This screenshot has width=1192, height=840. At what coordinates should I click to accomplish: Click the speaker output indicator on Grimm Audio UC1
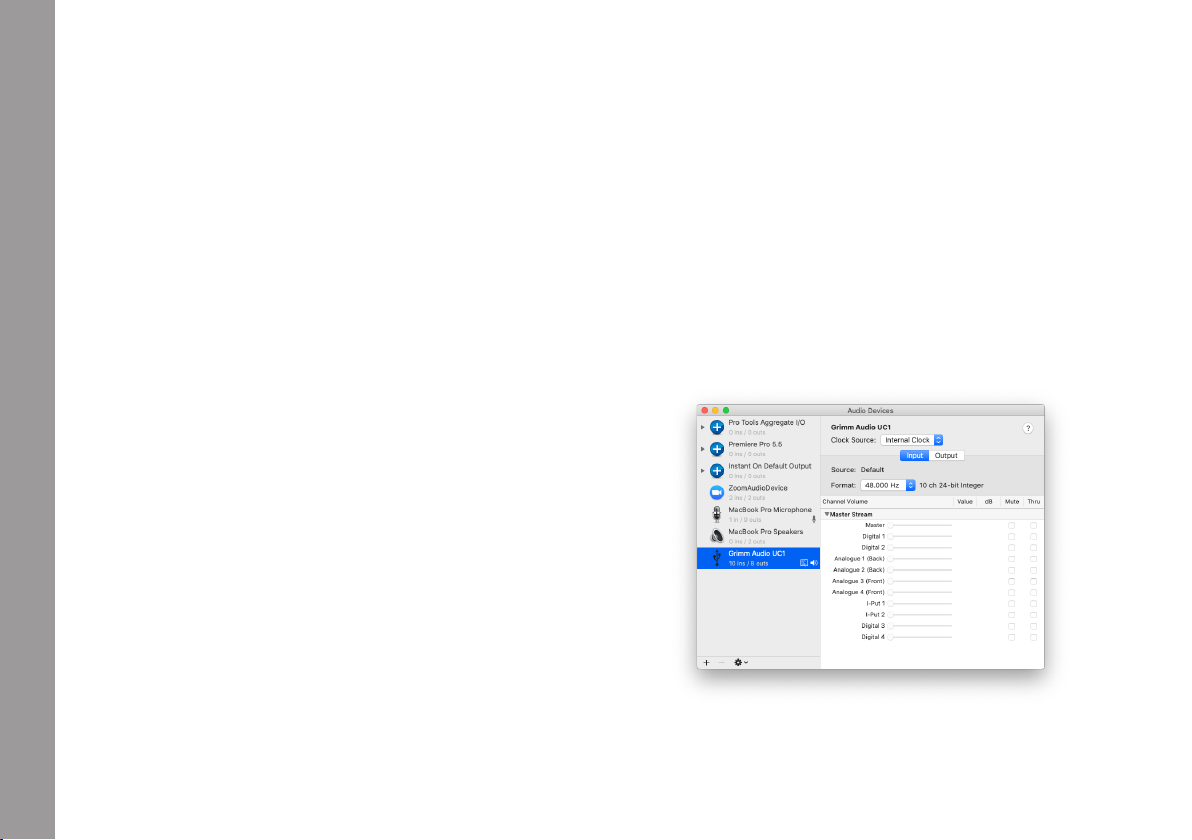tap(813, 563)
